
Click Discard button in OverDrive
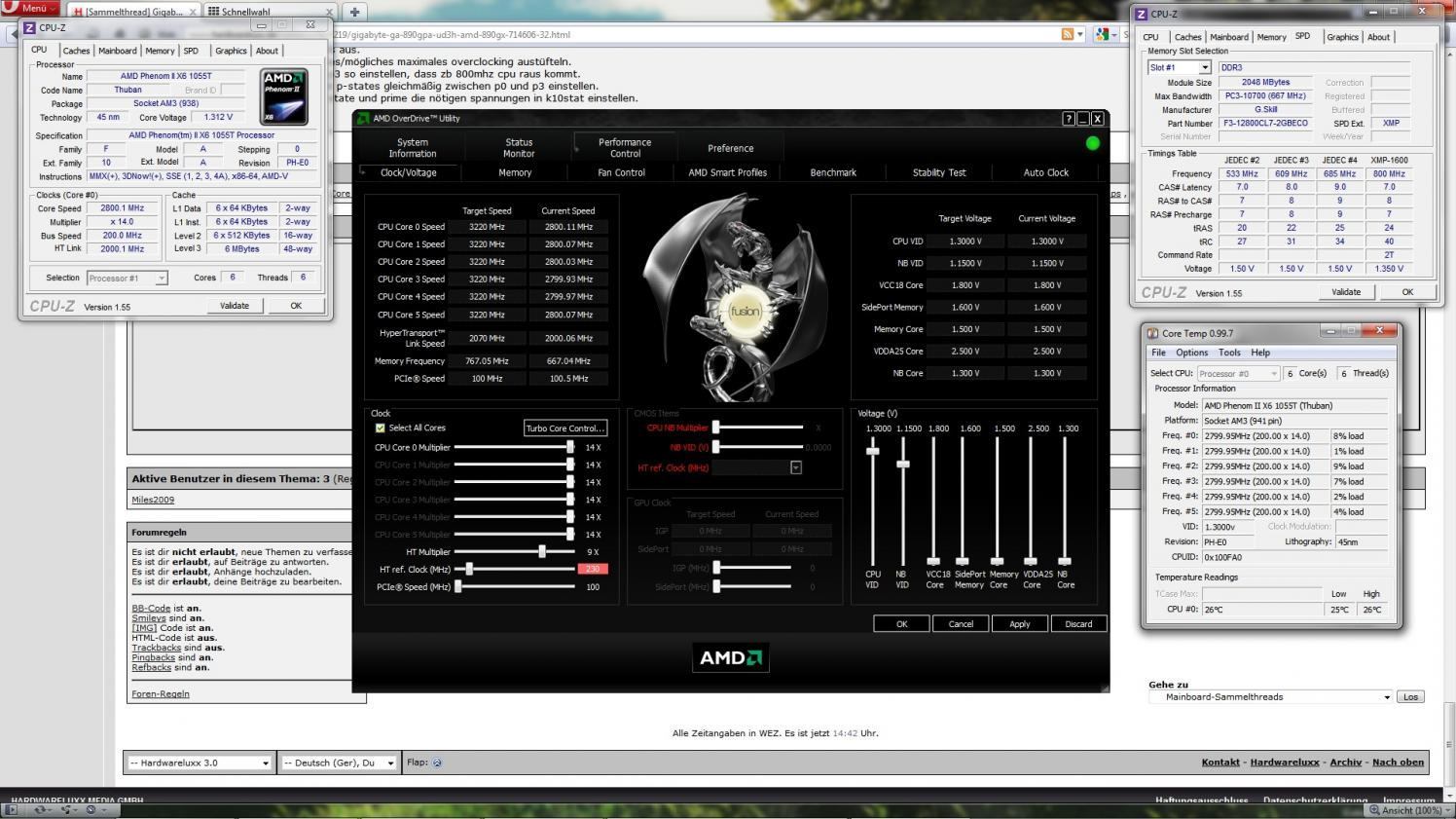point(1078,624)
